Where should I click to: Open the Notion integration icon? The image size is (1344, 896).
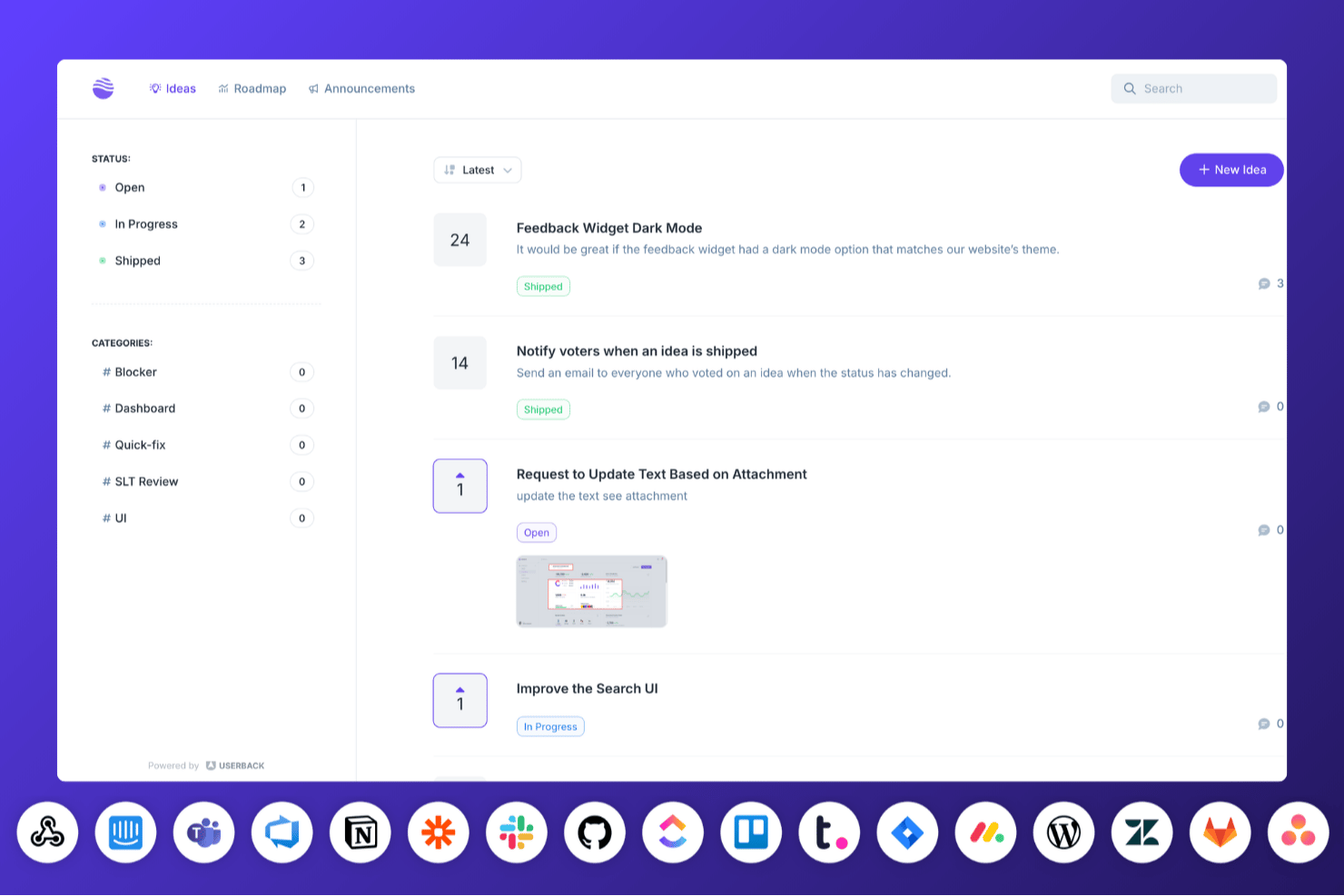click(360, 832)
